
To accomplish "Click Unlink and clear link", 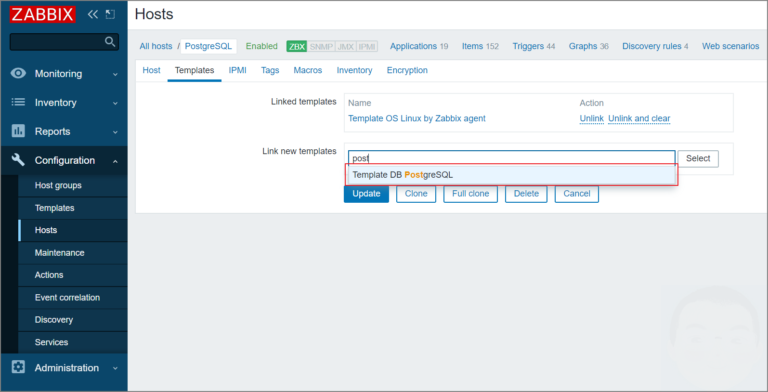I will pyautogui.click(x=639, y=118).
